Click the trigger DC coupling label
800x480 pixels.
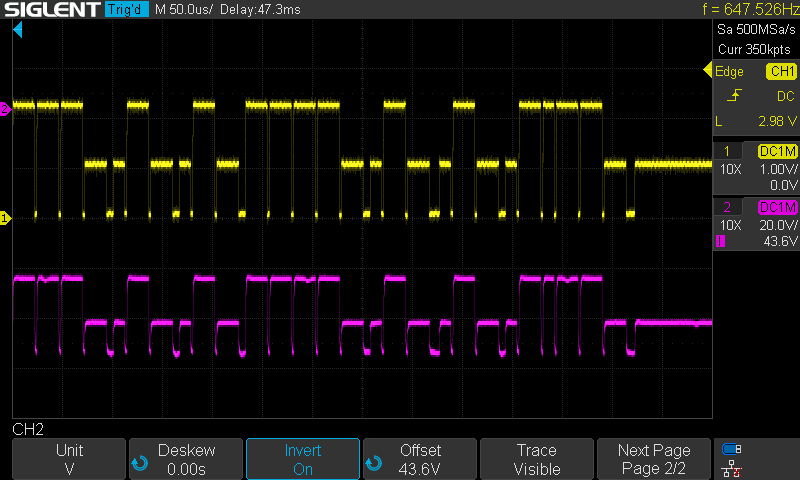(x=786, y=96)
